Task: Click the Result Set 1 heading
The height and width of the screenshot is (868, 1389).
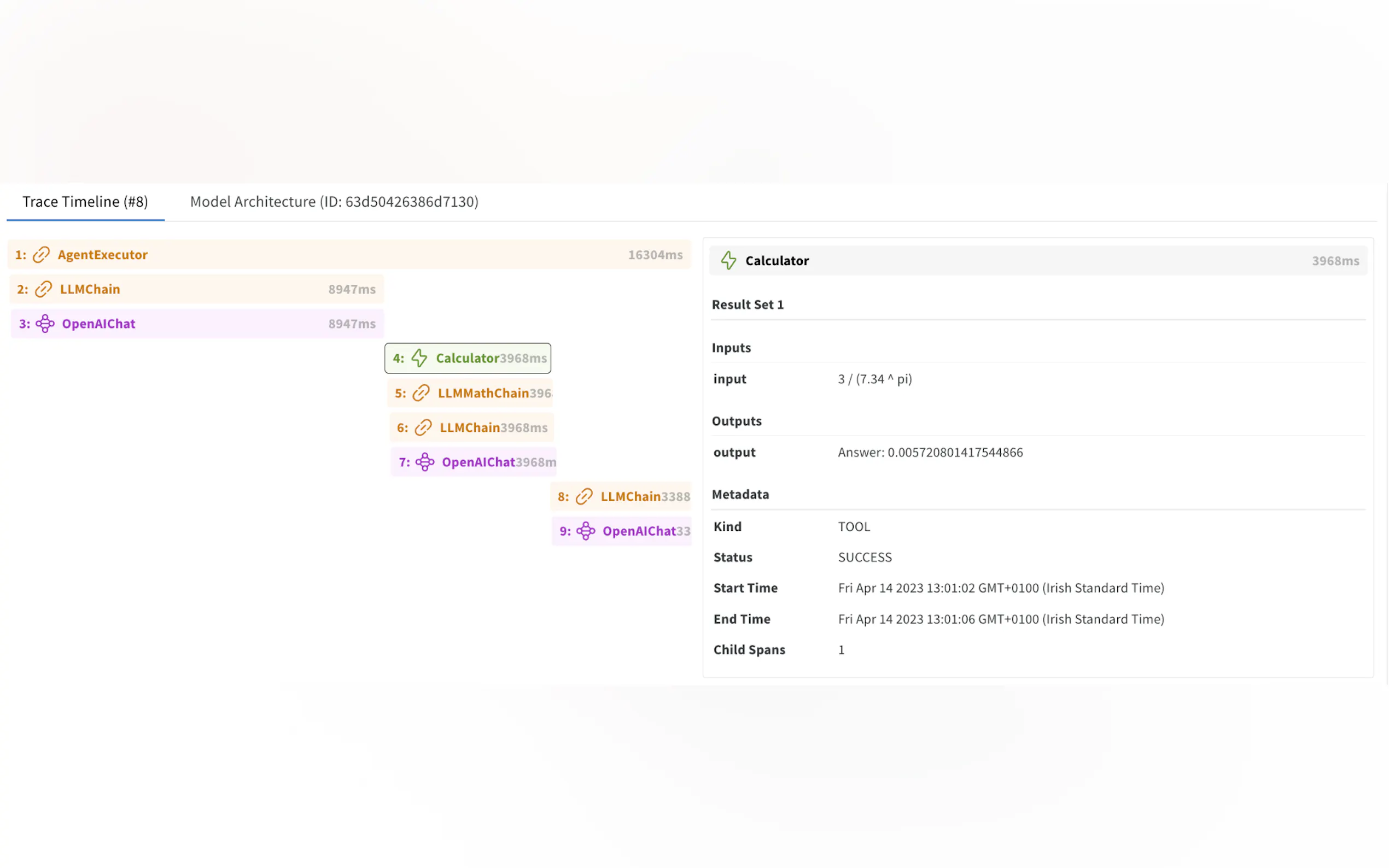Action: 748,304
